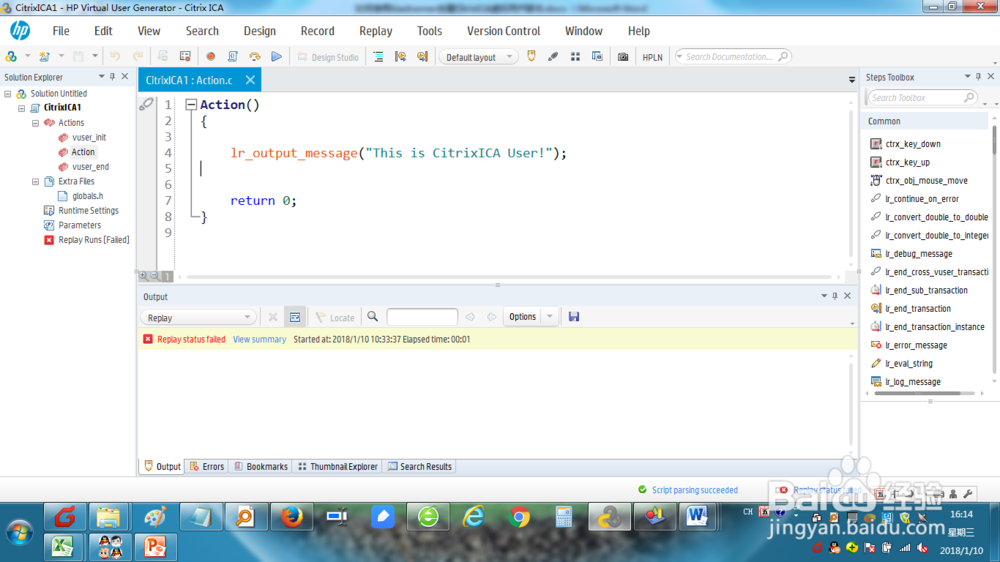This screenshot has width=1000, height=562.
Task: Collapse the CitrixICA1 script node
Action: click(x=22, y=108)
